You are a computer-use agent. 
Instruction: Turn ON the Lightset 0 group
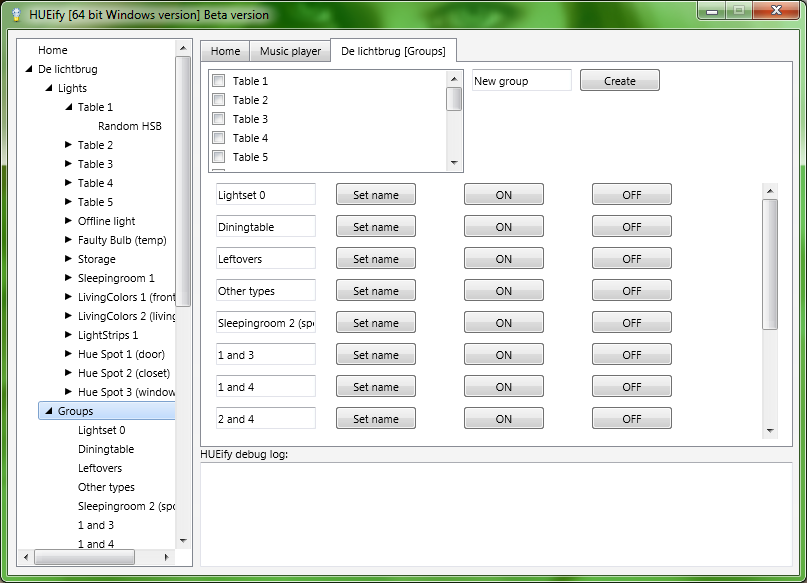pyautogui.click(x=504, y=195)
